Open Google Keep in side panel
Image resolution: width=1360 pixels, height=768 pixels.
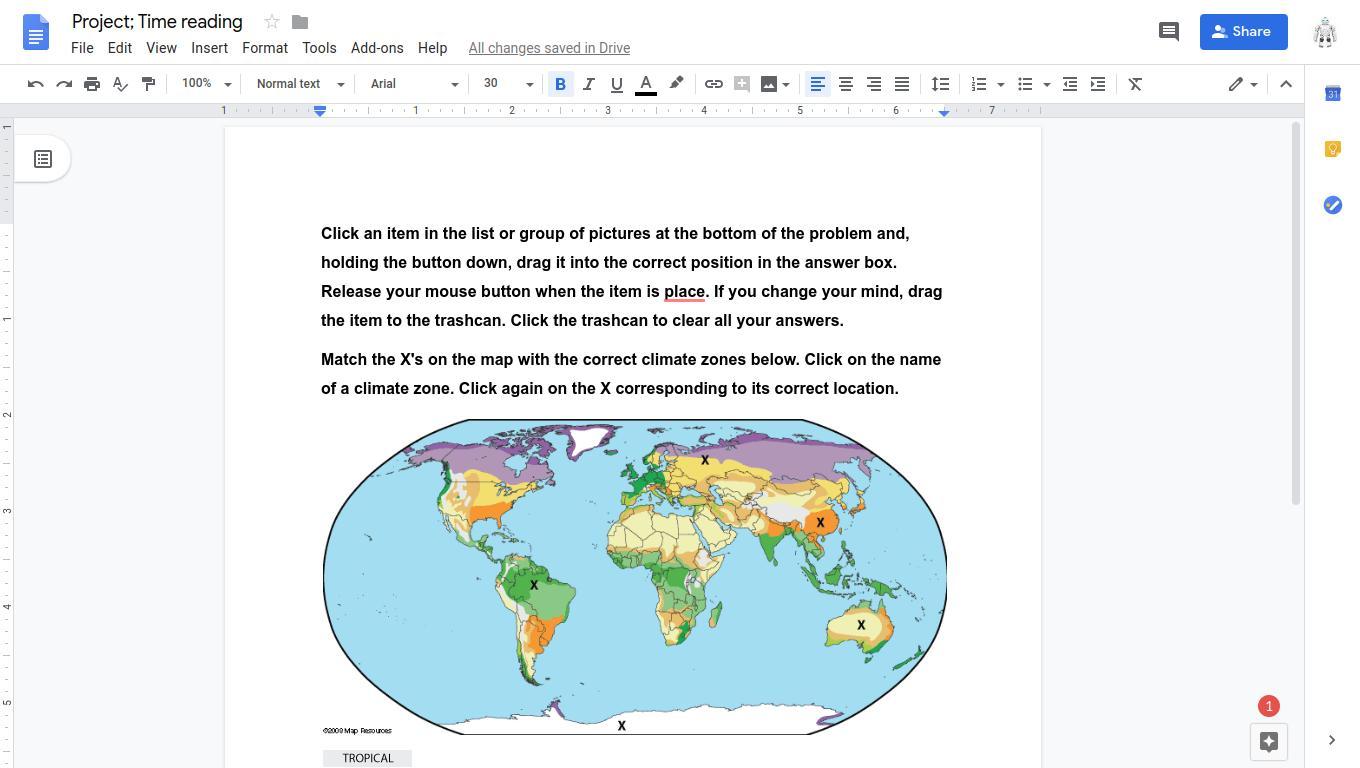pos(1332,149)
